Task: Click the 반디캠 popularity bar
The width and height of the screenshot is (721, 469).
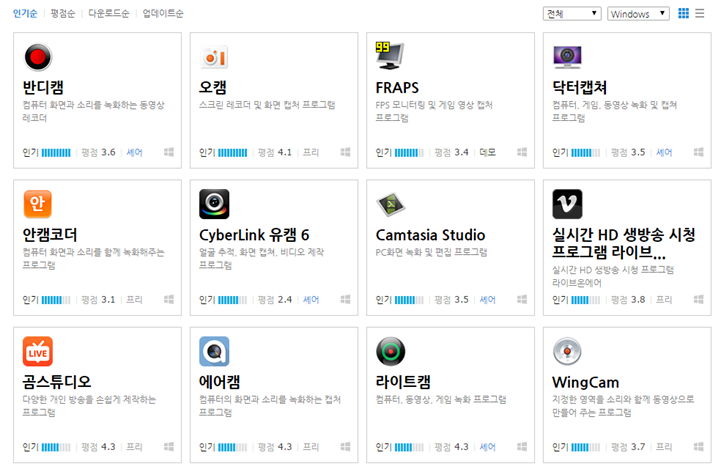Action: 56,153
